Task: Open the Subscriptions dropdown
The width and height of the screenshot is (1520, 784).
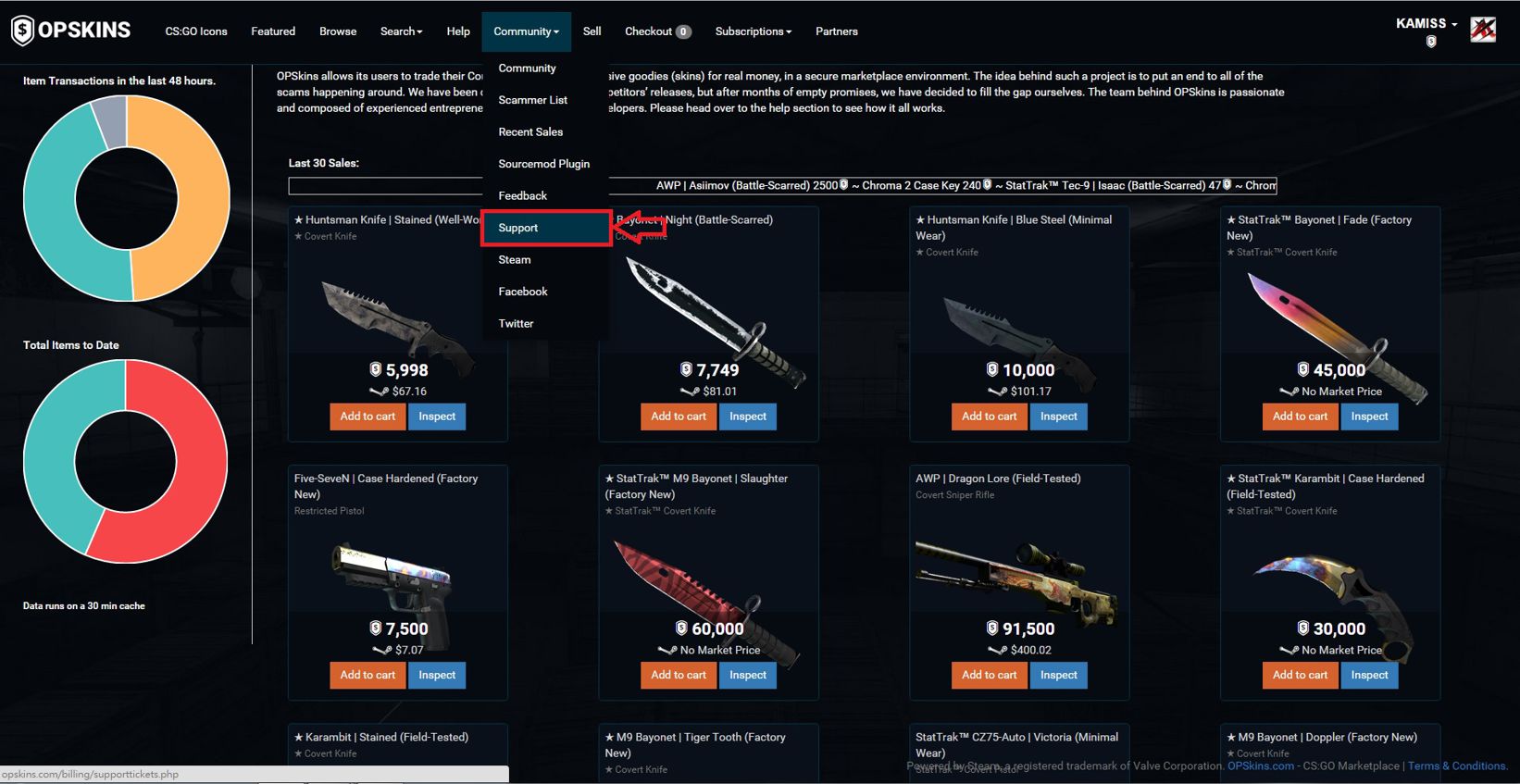Action: click(753, 31)
